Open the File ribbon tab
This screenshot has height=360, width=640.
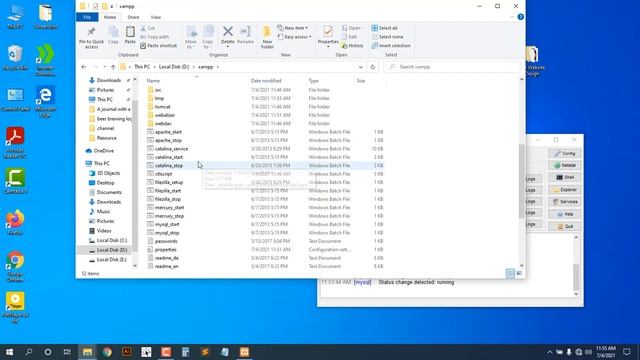pyautogui.click(x=87, y=17)
